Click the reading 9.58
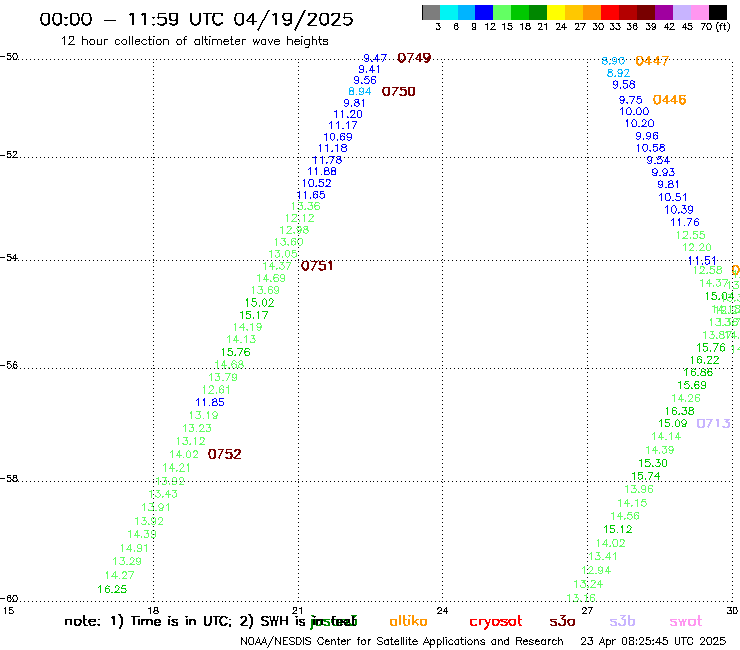740x650 pixels. pos(624,84)
